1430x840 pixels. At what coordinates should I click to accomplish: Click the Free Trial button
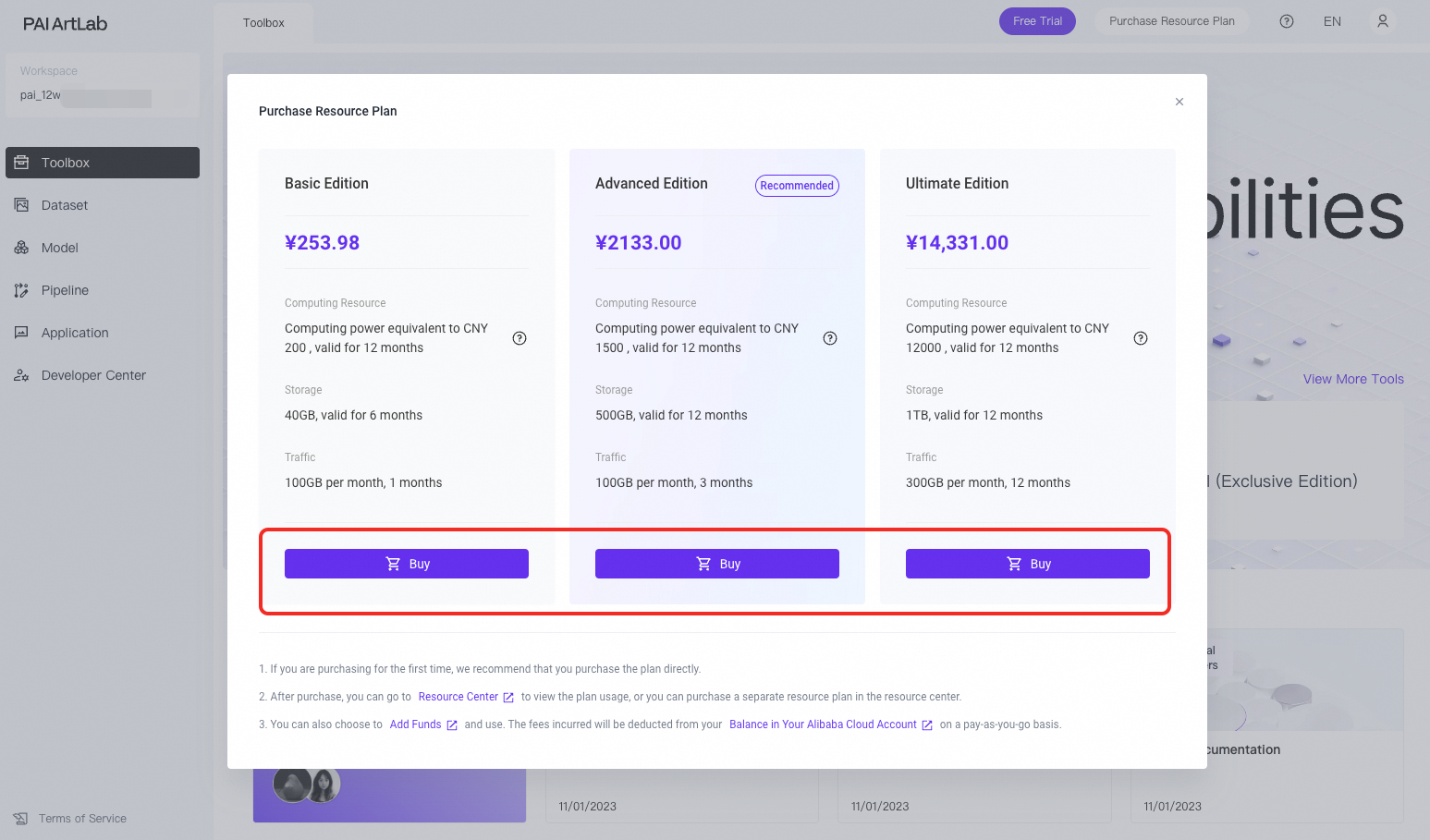[x=1037, y=20]
